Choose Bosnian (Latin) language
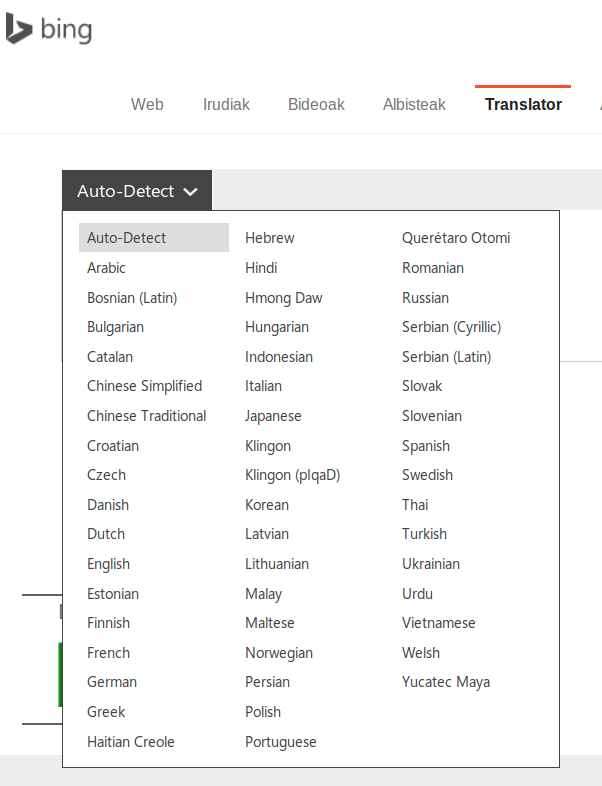Viewport: 602px width, 786px height. tap(132, 298)
